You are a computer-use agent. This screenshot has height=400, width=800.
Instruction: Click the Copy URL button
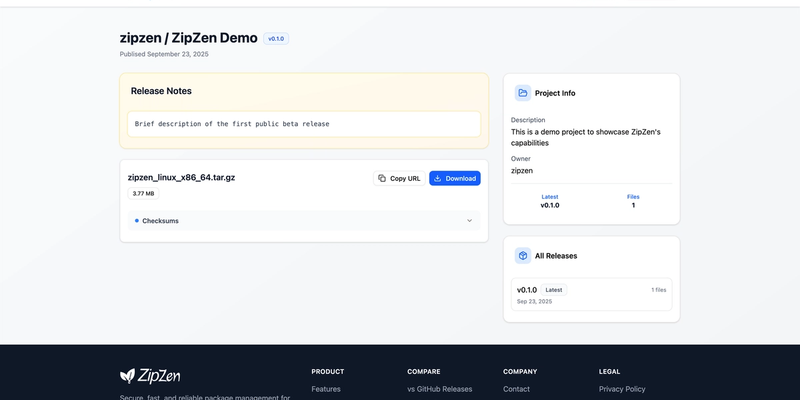[x=399, y=178]
